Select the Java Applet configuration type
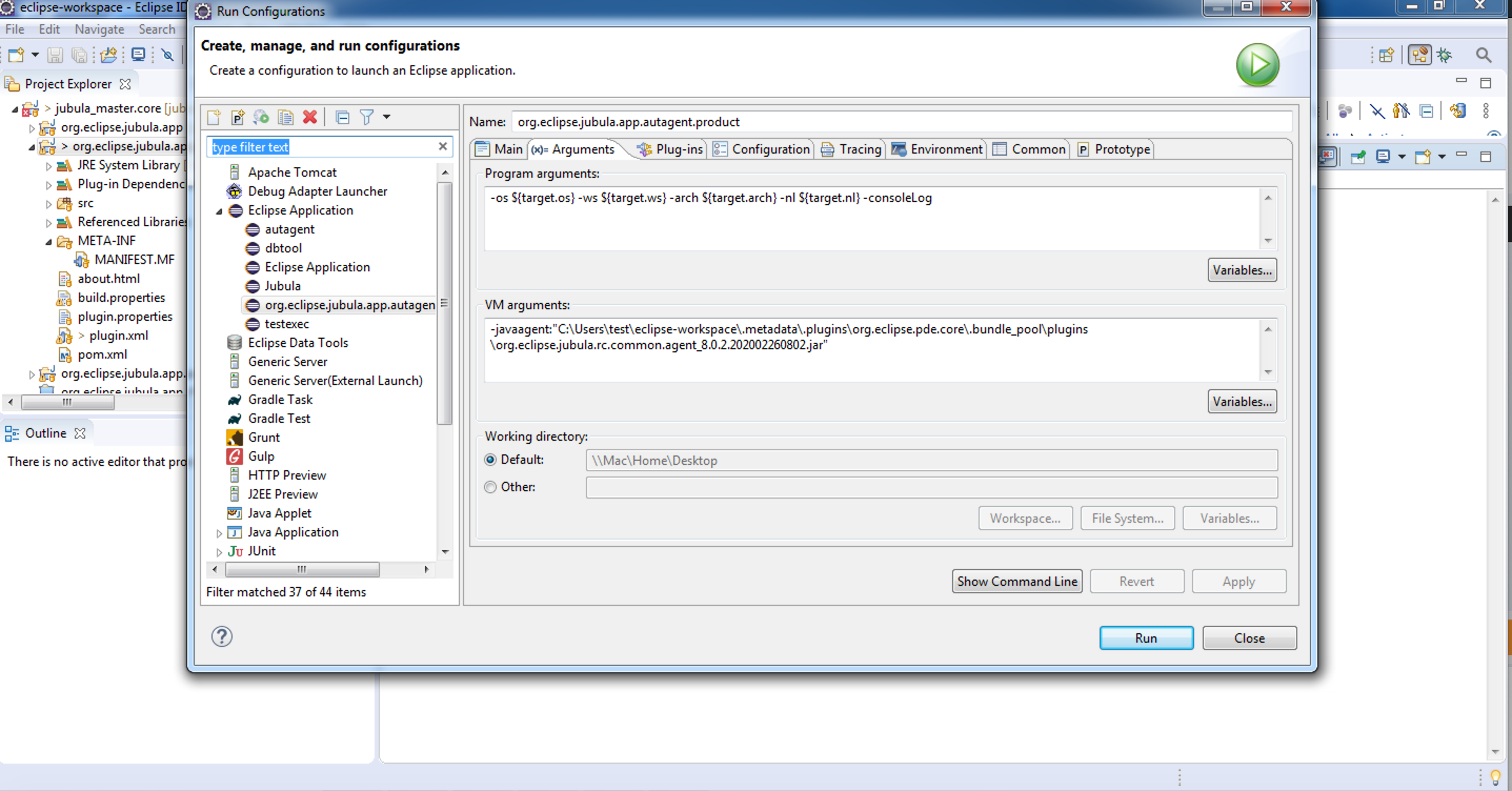The image size is (1512, 791). [279, 513]
